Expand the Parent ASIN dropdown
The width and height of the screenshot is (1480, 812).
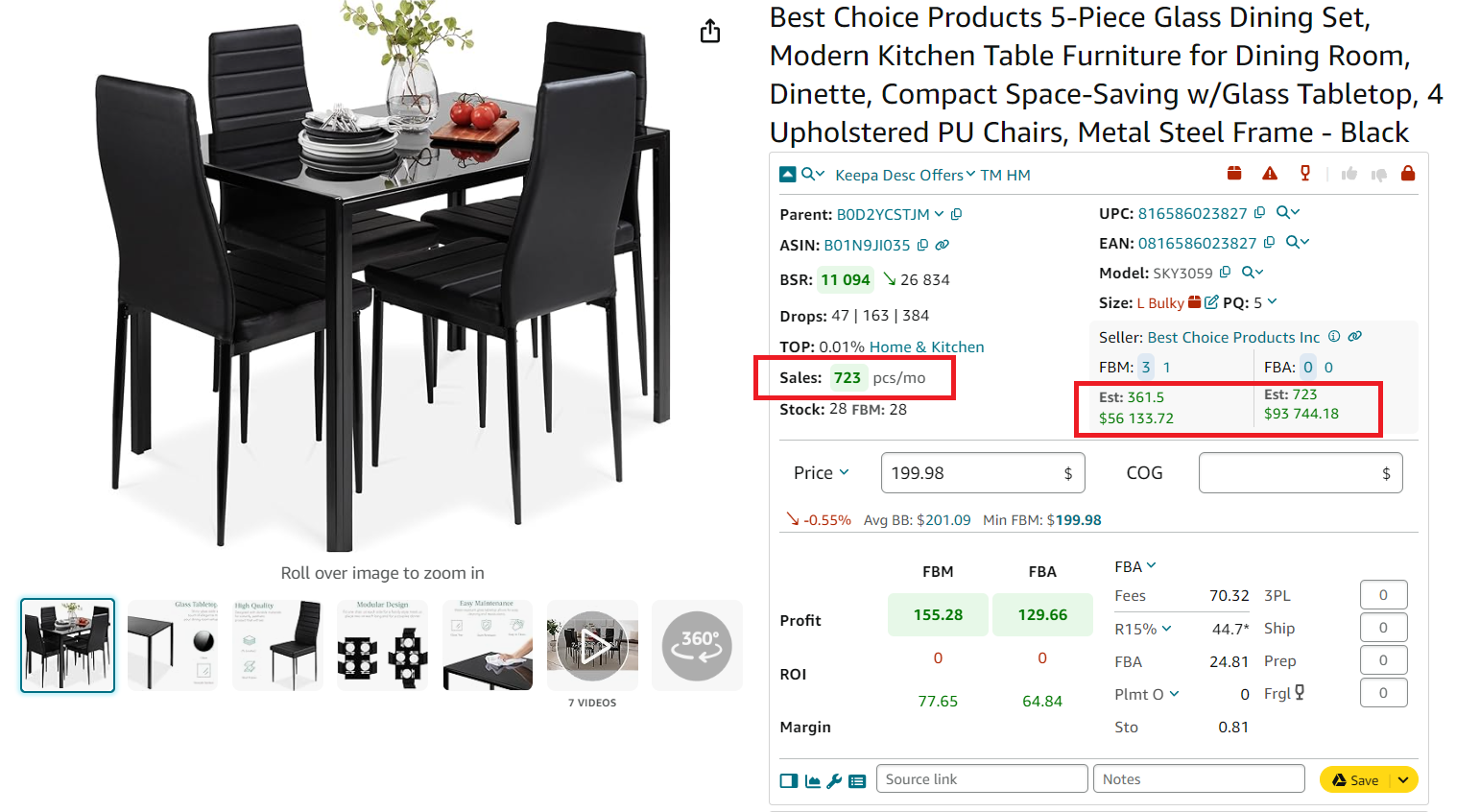point(939,214)
